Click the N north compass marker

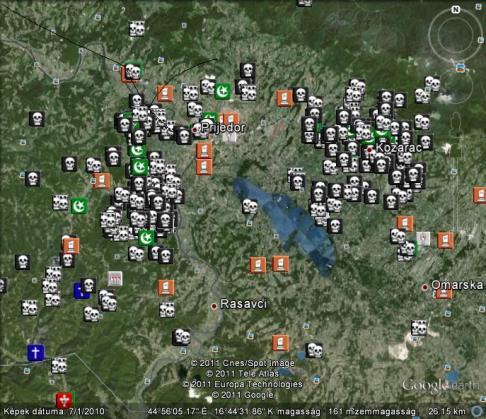[456, 10]
